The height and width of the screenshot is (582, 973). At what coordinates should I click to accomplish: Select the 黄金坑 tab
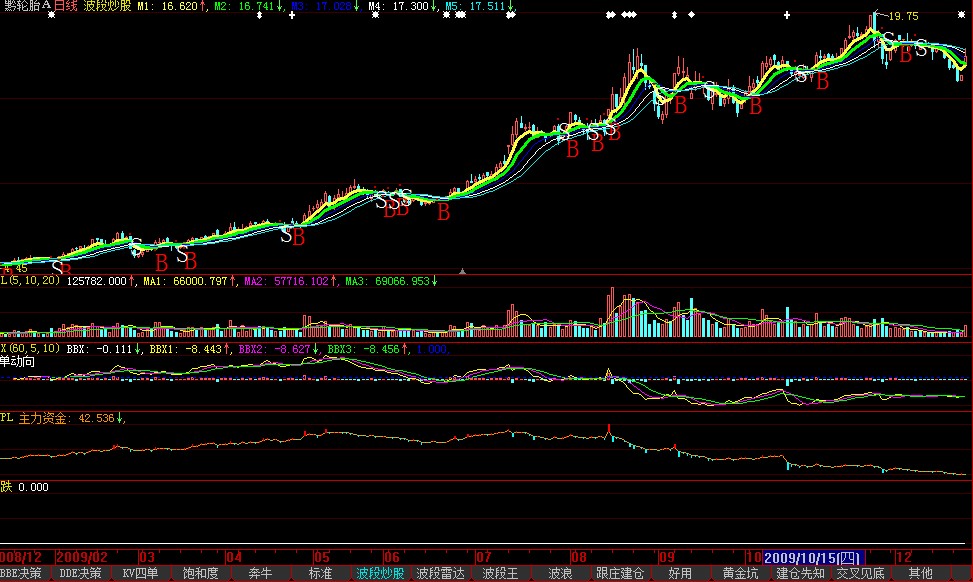(740, 574)
